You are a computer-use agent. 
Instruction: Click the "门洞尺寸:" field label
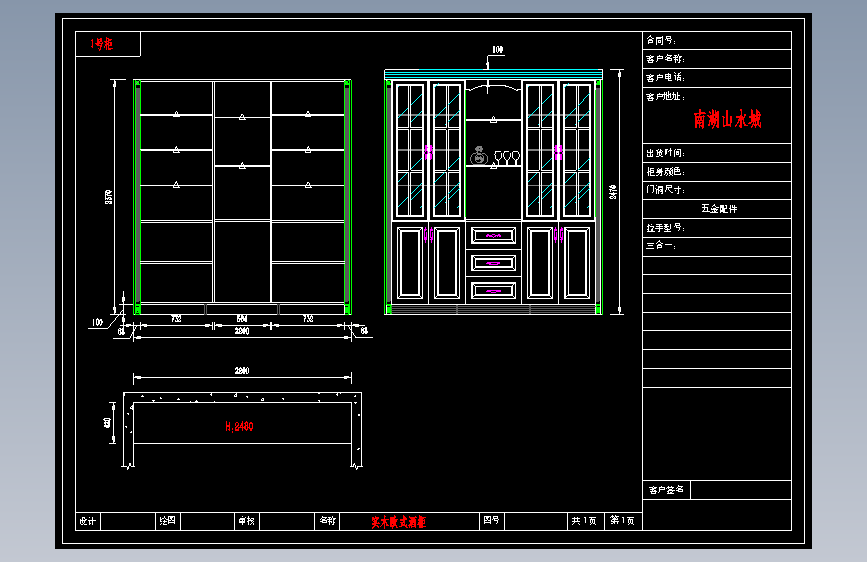pos(665,190)
